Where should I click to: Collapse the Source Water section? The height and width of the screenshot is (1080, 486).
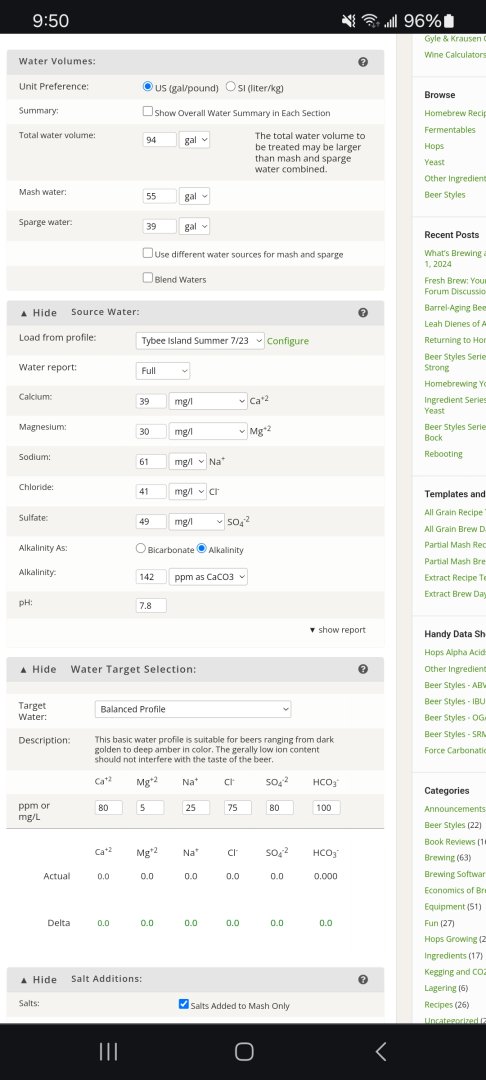tap(39, 313)
